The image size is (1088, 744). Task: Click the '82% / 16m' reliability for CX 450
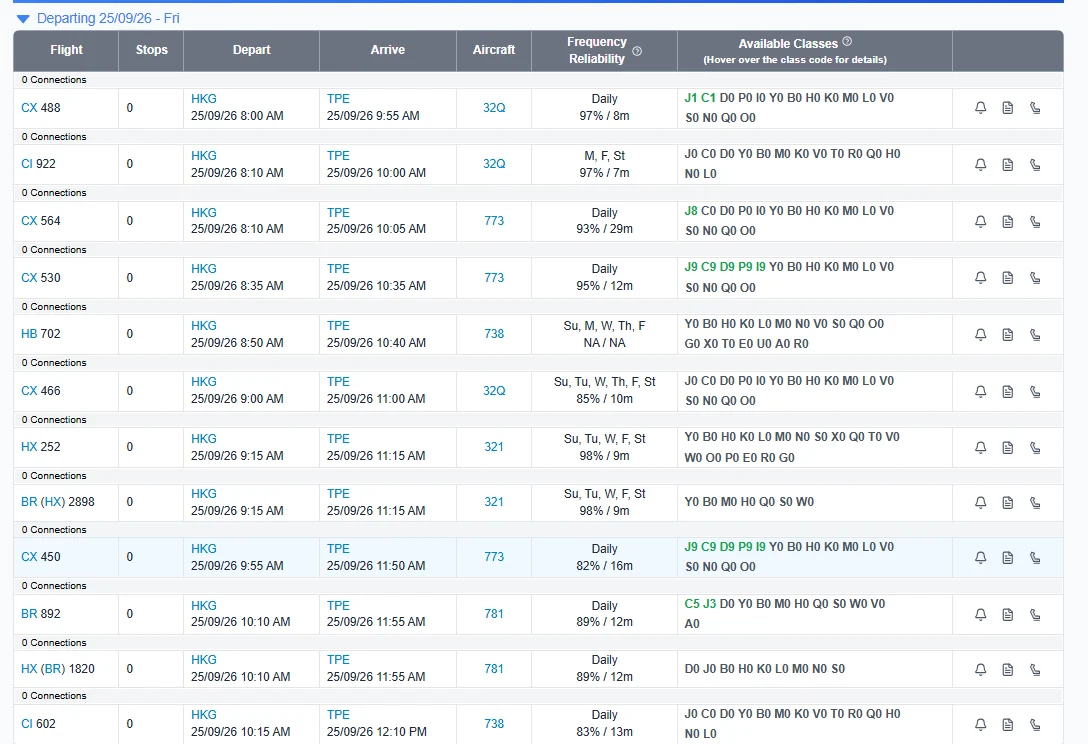(604, 566)
